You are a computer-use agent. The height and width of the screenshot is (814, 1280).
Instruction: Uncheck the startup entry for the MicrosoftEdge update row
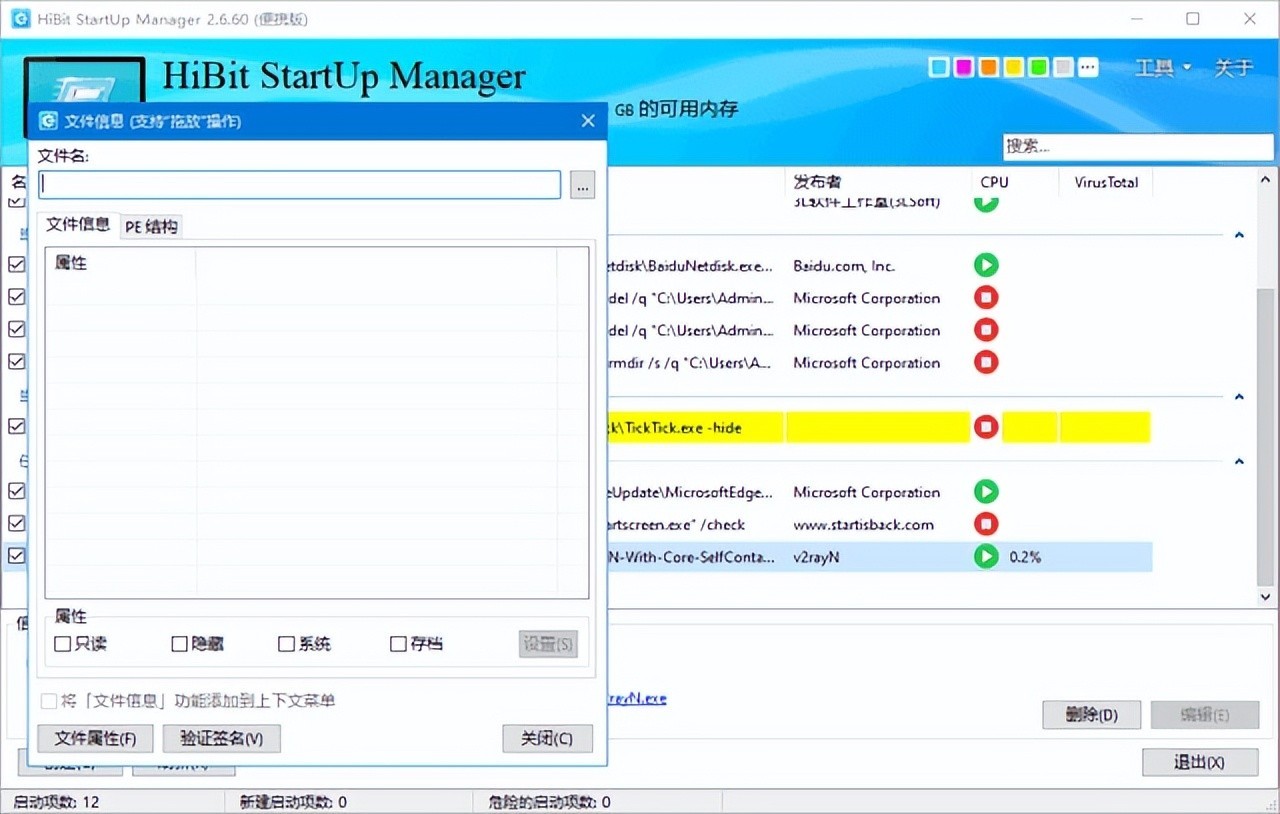pyautogui.click(x=17, y=491)
